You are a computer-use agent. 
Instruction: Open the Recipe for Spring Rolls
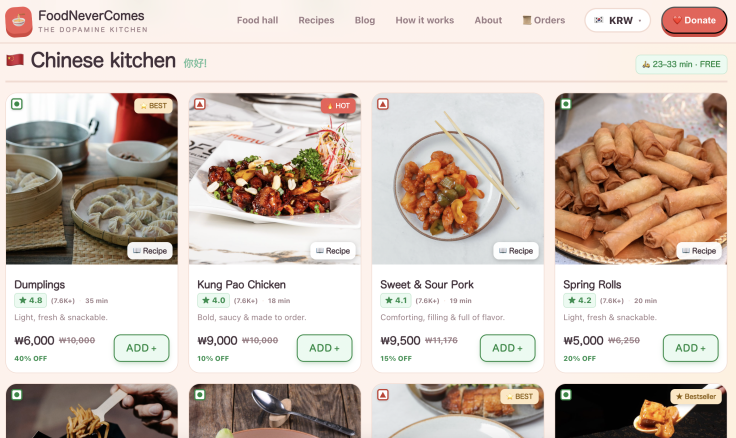(699, 251)
